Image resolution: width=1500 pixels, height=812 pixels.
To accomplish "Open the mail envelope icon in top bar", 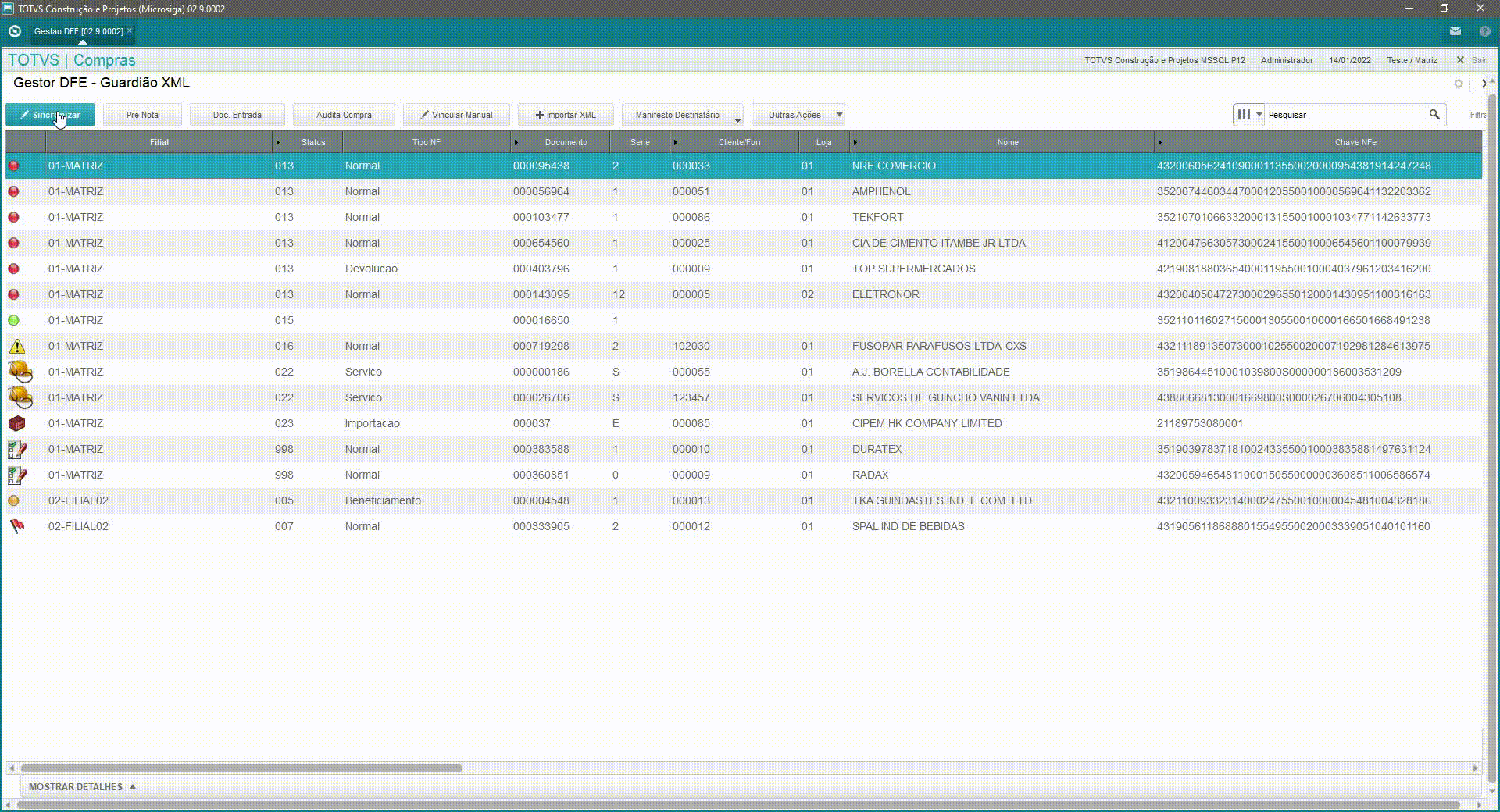I will (1455, 31).
